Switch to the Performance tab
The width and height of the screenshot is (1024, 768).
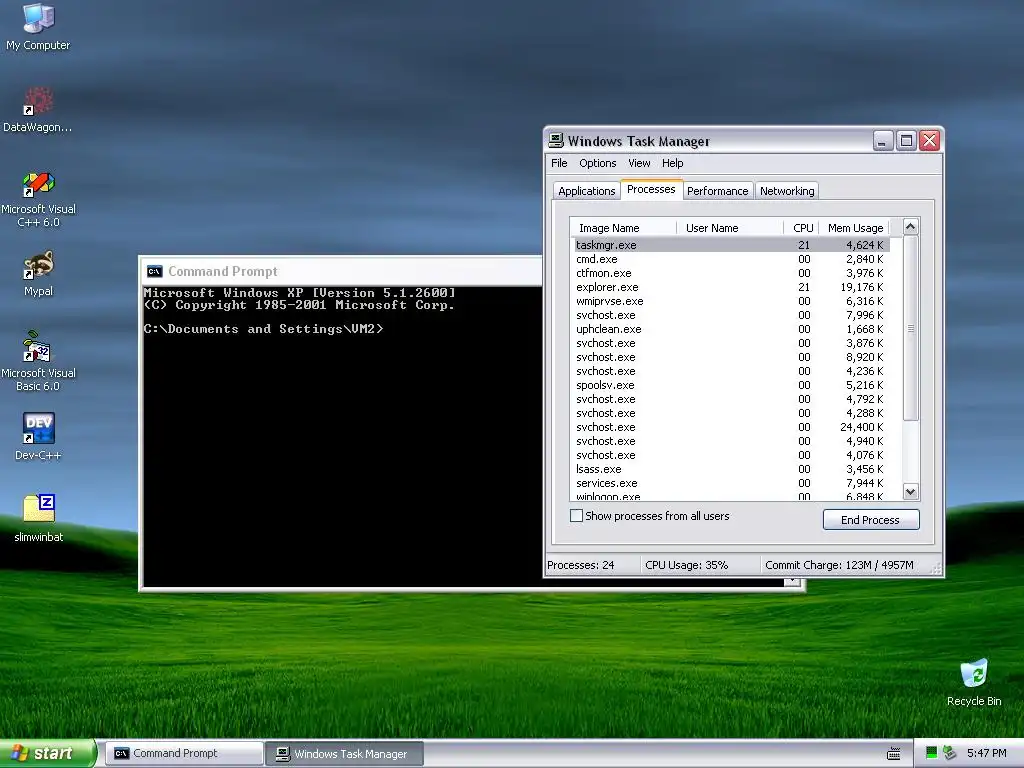[718, 191]
